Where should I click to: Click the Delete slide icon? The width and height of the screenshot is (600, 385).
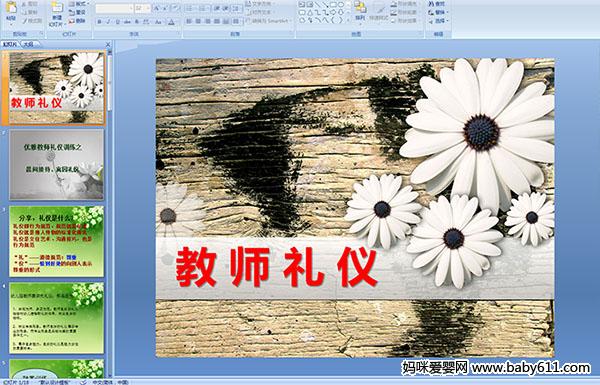(77, 21)
